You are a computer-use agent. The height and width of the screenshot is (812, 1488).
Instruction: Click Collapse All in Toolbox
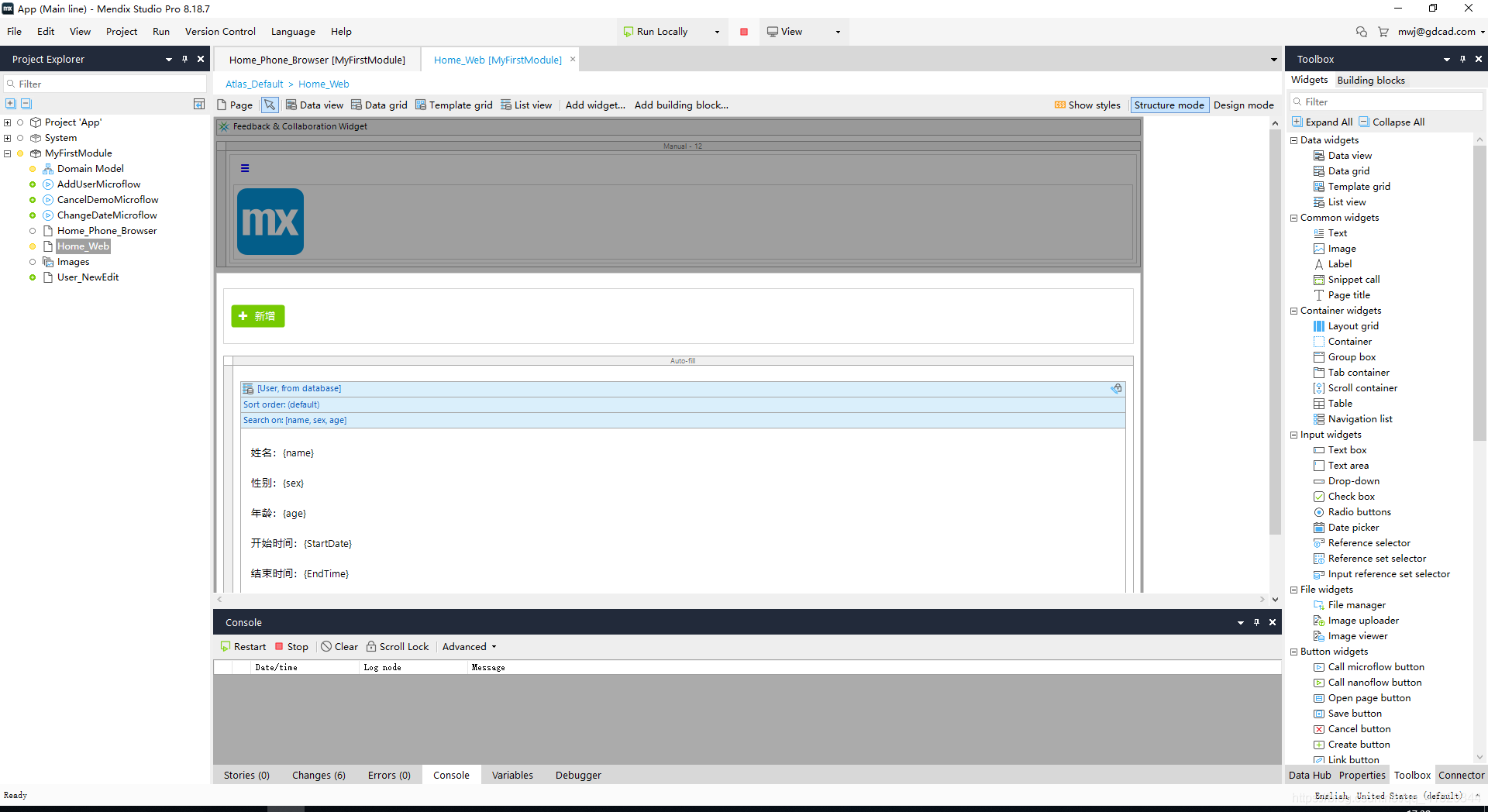click(1391, 122)
